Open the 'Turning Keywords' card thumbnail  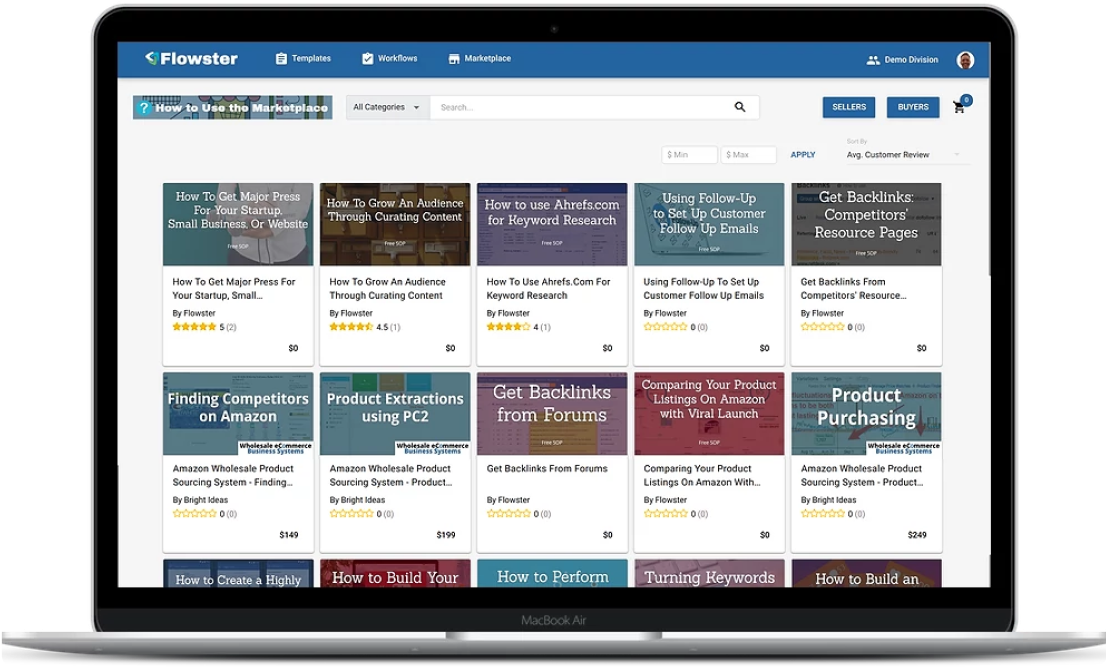709,573
